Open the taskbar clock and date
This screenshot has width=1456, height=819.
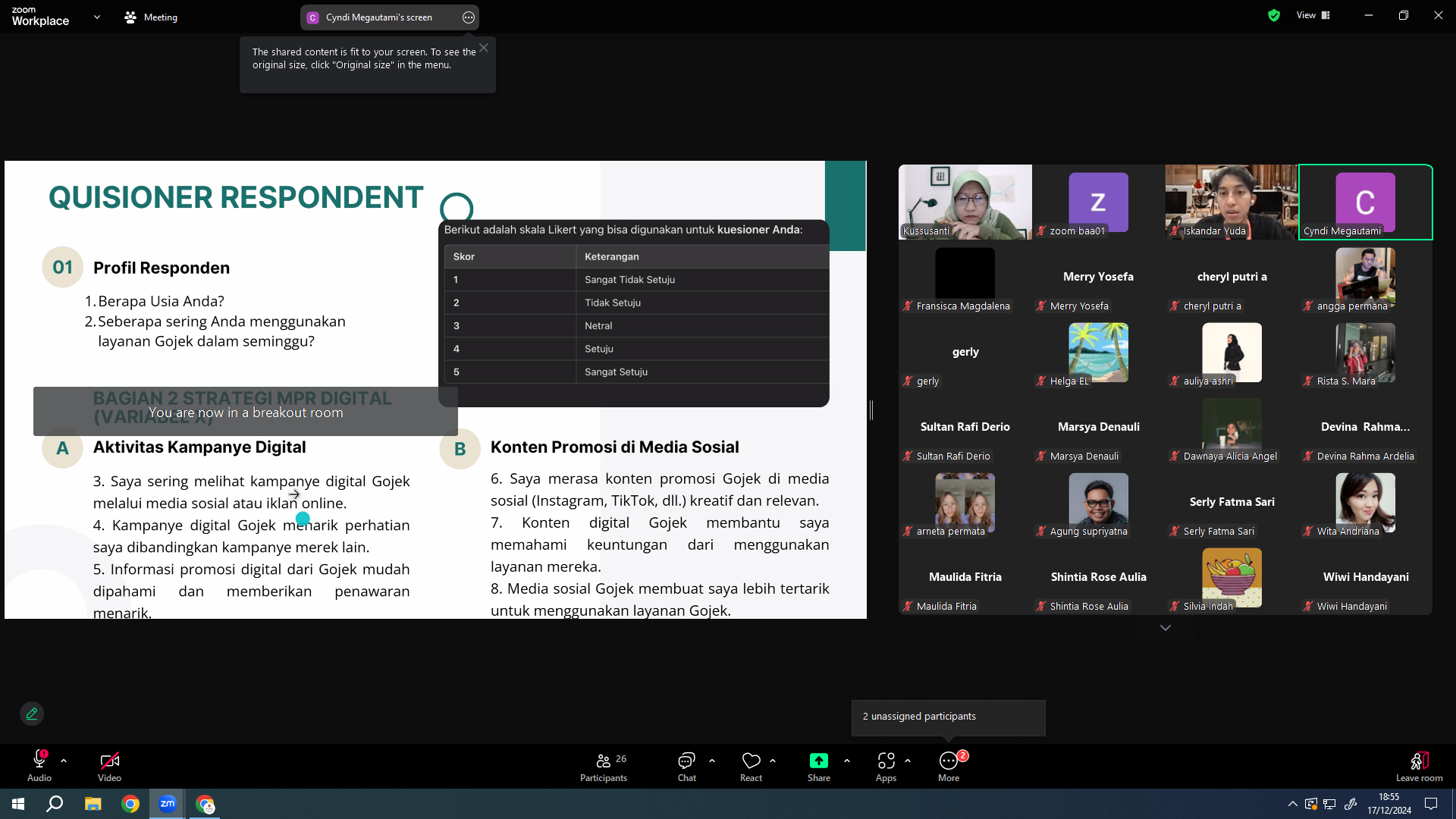[1389, 804]
